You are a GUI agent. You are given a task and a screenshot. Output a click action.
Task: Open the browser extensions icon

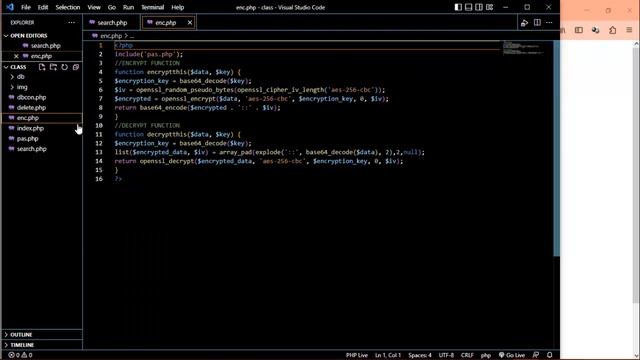pos(612,30)
